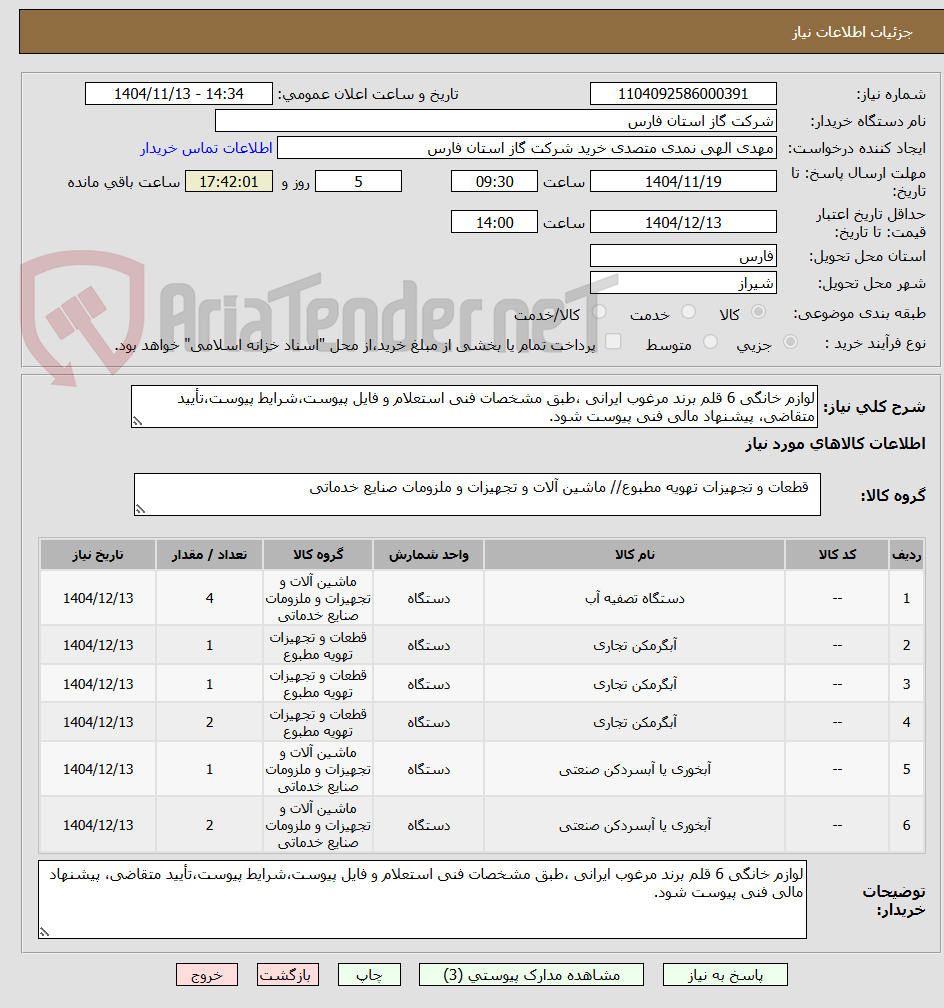944x1008 pixels.
Task: Click آبخوری یا آبسردکن صنعتی in row 5
Action: click(x=635, y=770)
